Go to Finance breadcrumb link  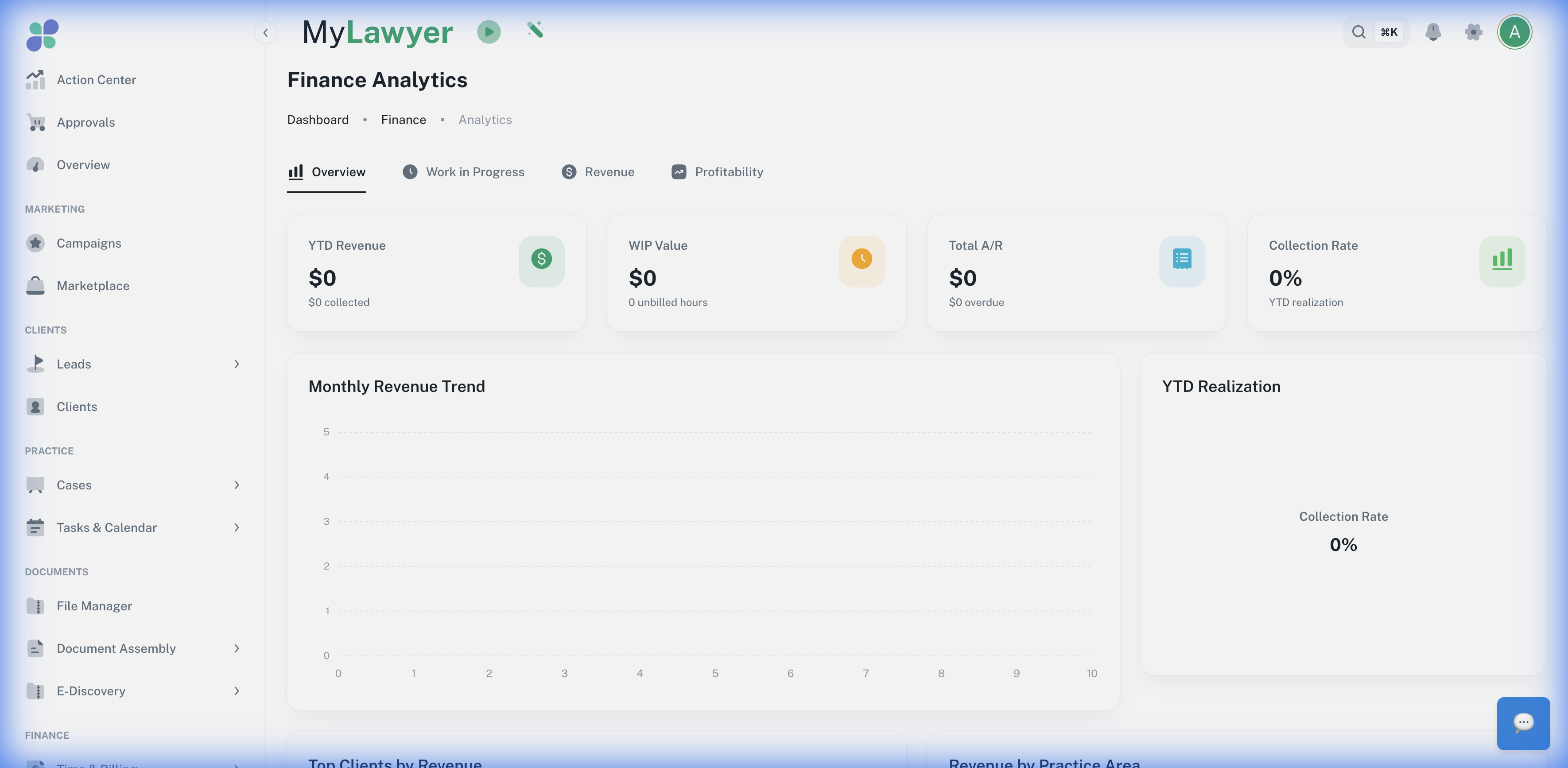pos(404,120)
